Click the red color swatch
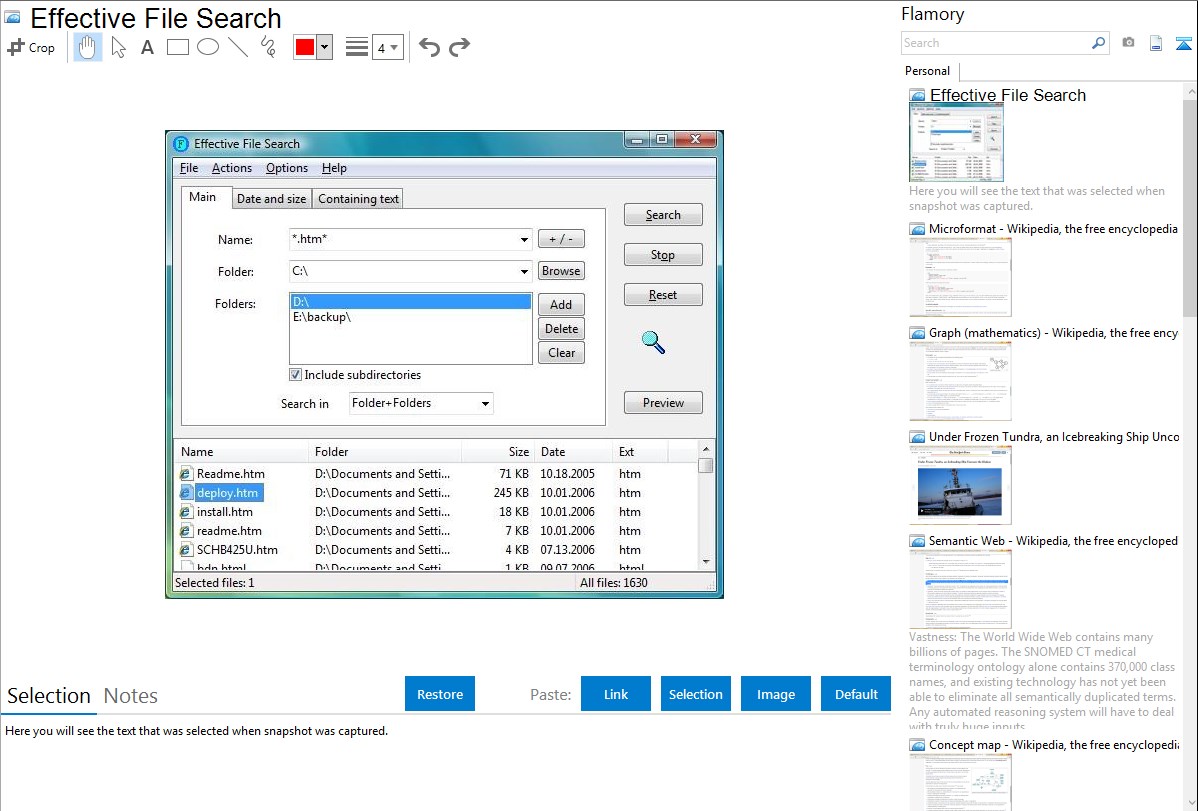This screenshot has height=811, width=1198. point(305,47)
